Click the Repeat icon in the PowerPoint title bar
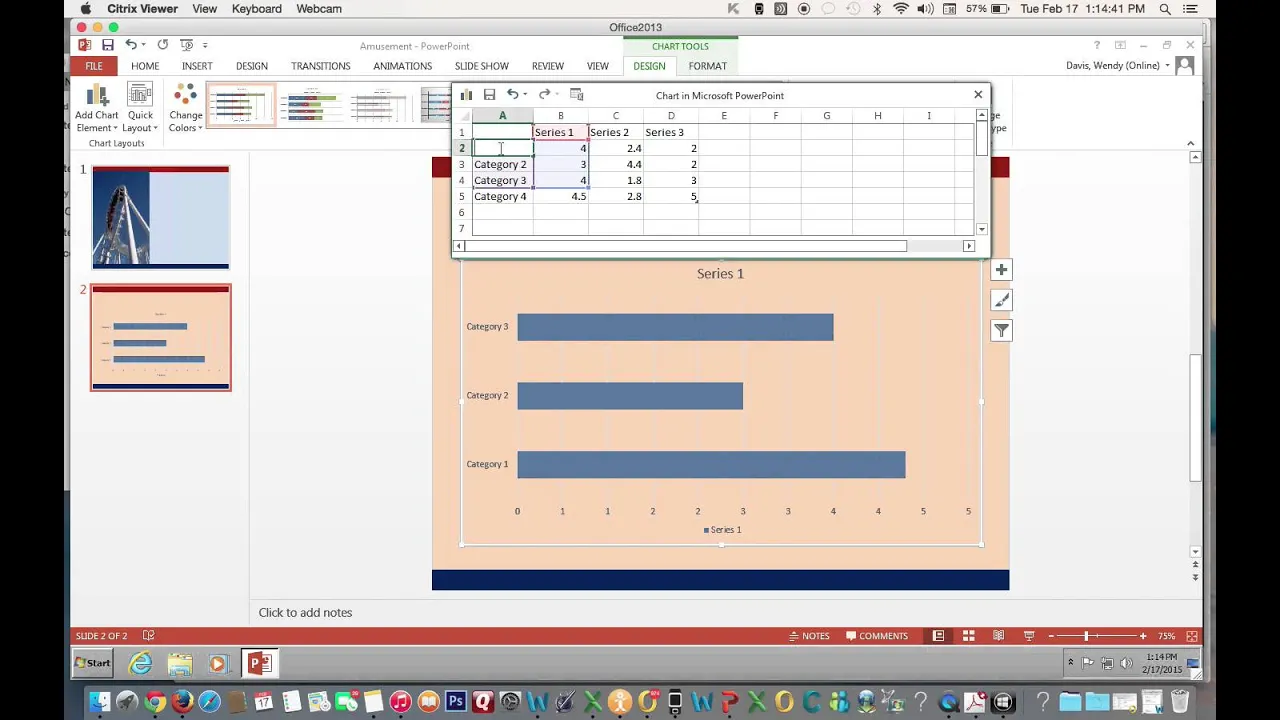This screenshot has height=720, width=1280. point(162,45)
